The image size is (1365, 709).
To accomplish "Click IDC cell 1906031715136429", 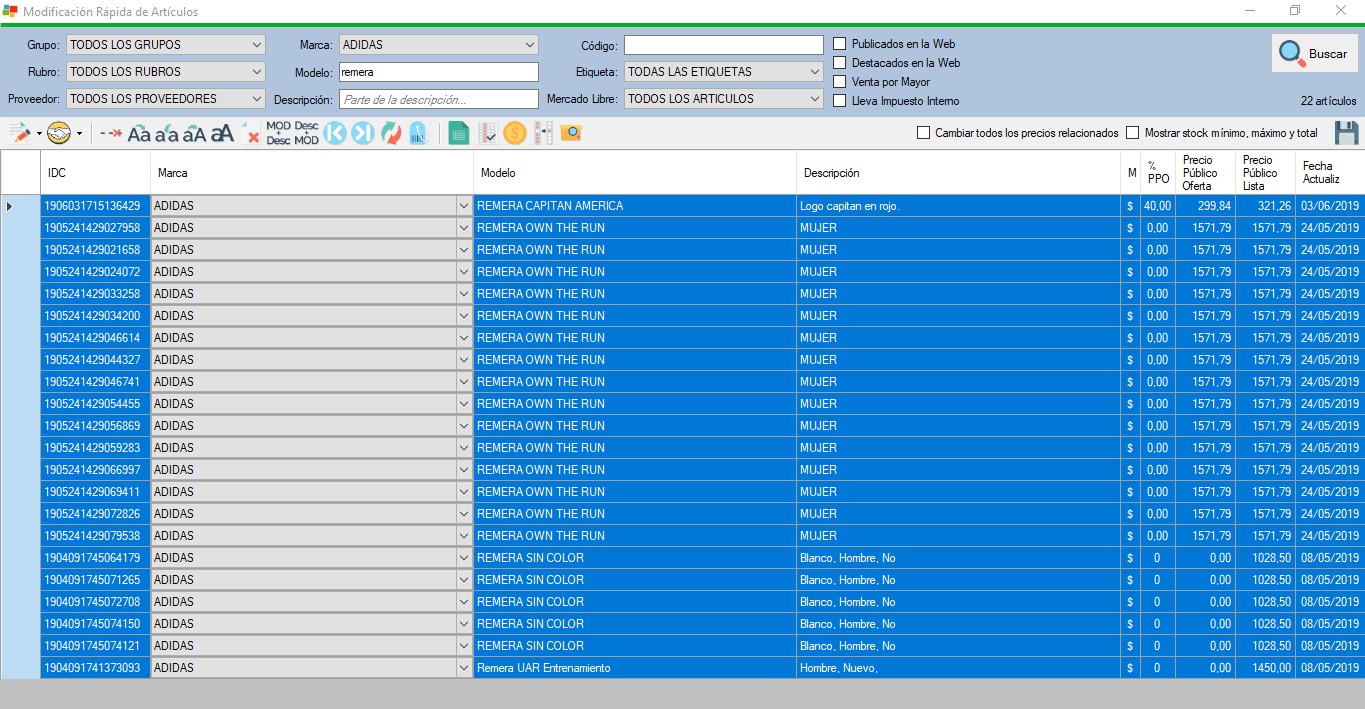I will pos(96,206).
